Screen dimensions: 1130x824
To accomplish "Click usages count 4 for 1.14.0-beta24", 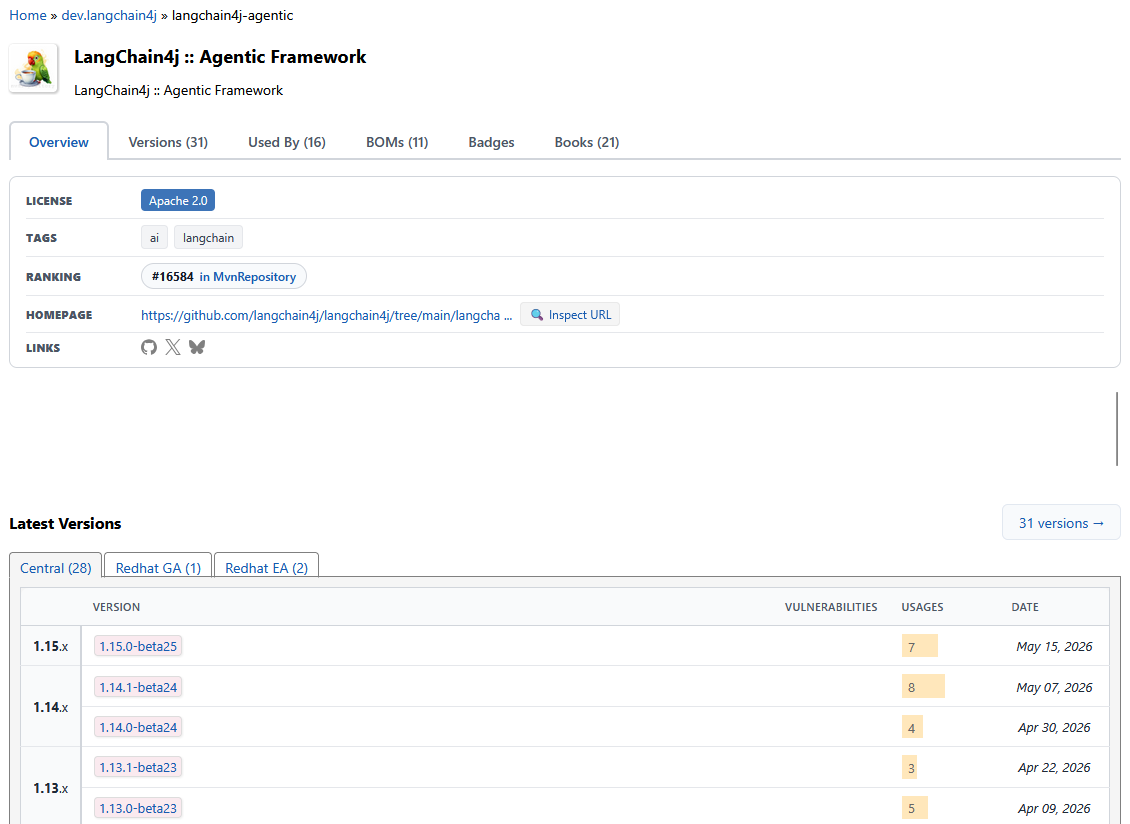I will coord(912,727).
